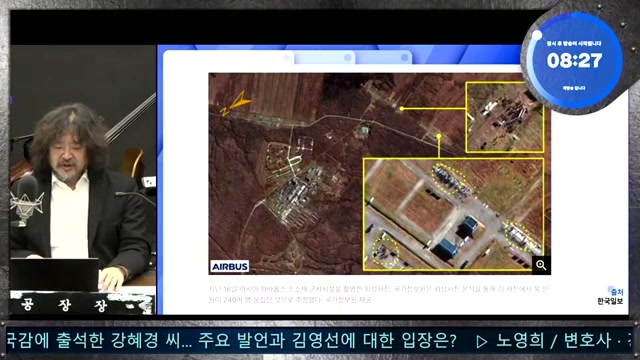
Task: Open the upper-right inset satellite thumbnail
Action: click(505, 117)
